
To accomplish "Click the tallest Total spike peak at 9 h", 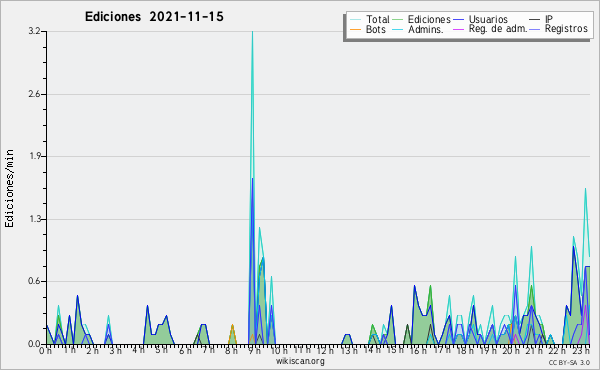I will pyautogui.click(x=252, y=32).
